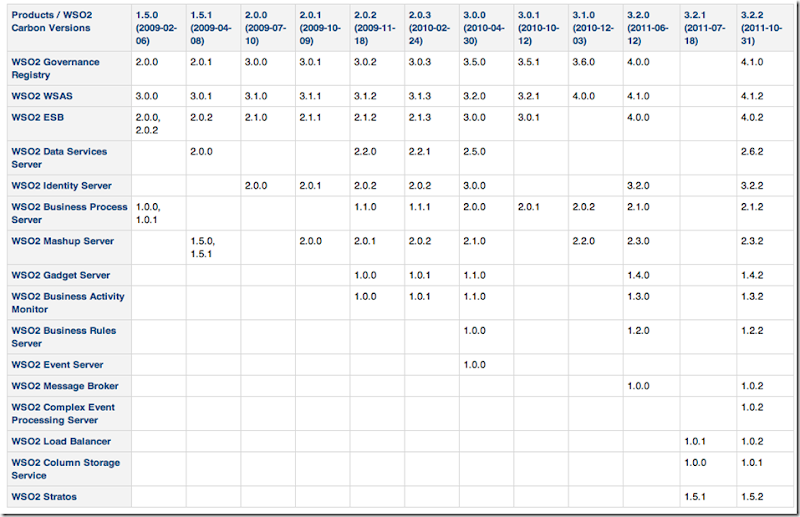Click Business Rules Server value 1.2.0
Screen dimensions: 800x517
(638, 330)
